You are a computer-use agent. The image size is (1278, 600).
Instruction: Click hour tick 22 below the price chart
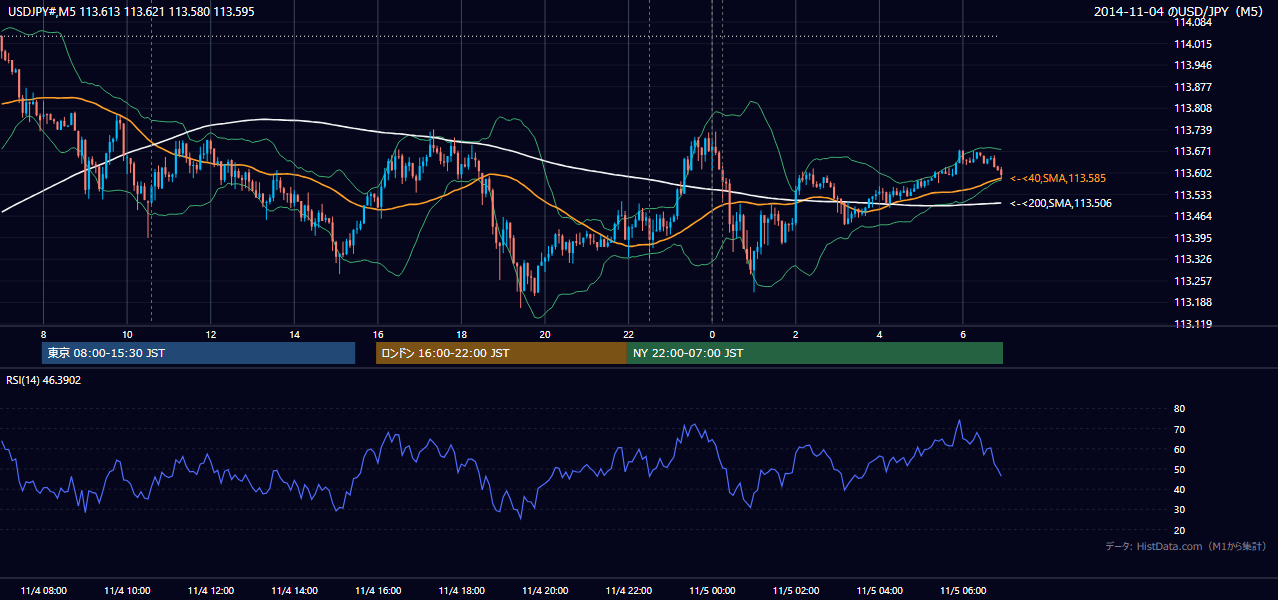pyautogui.click(x=628, y=334)
